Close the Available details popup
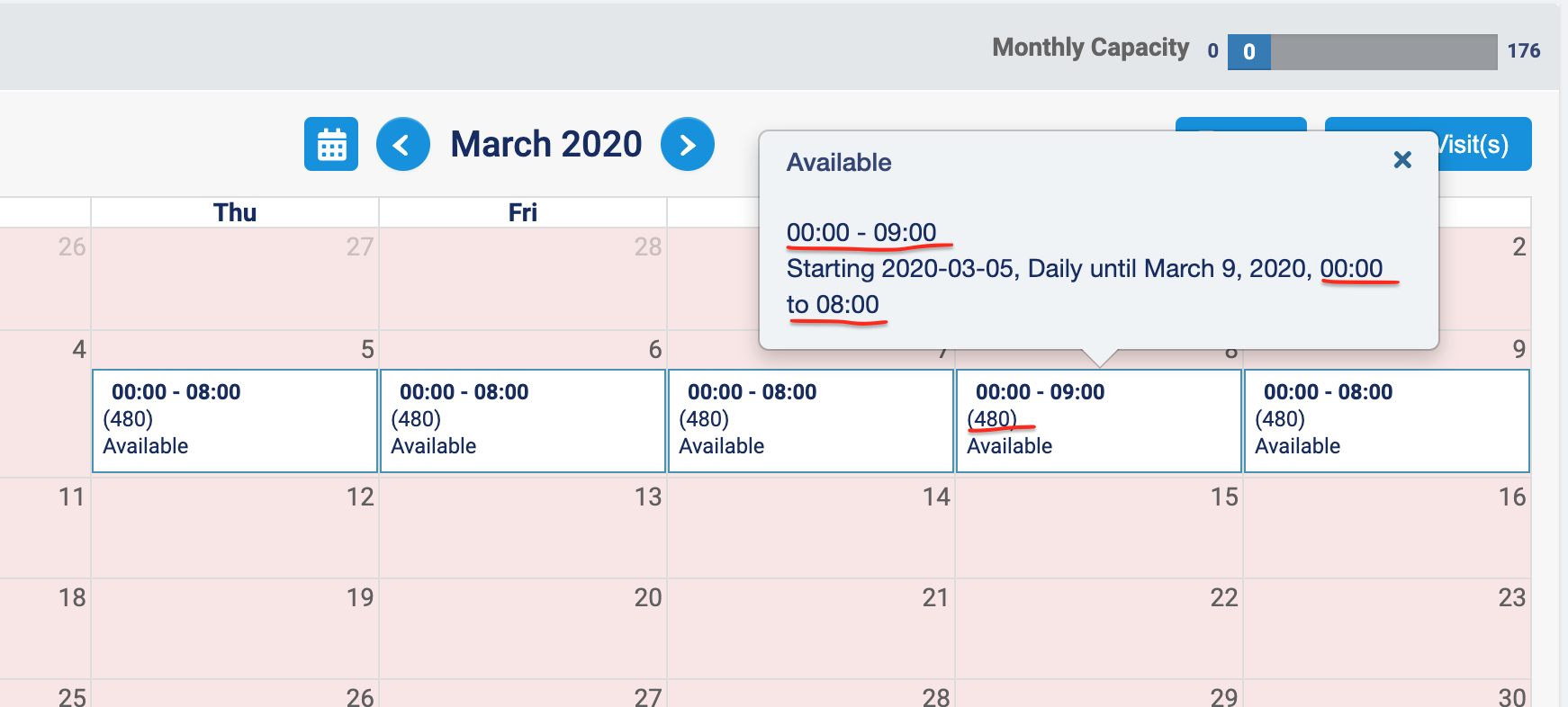Viewport: 1568px width, 707px height. coord(1402,160)
